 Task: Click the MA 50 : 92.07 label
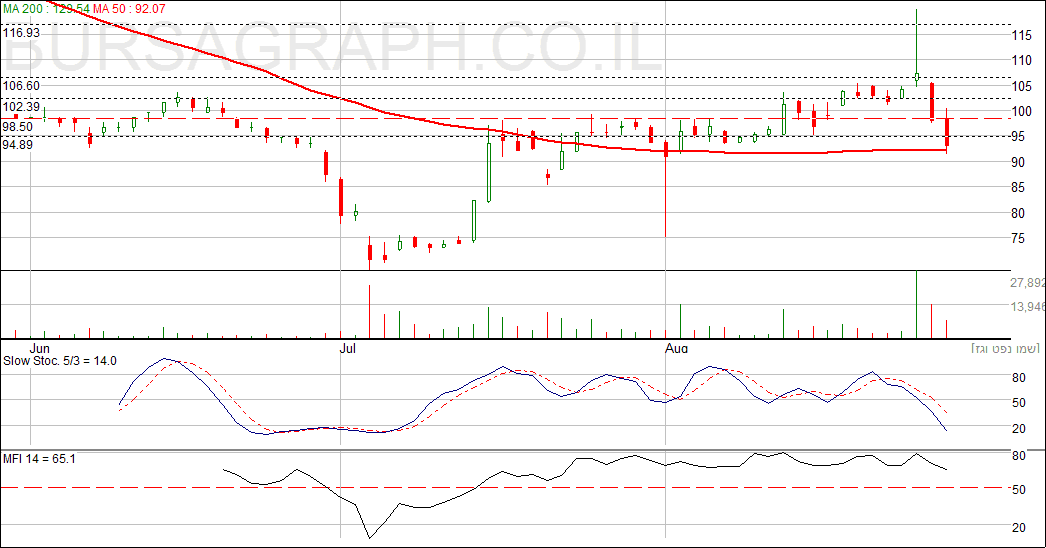coord(129,9)
